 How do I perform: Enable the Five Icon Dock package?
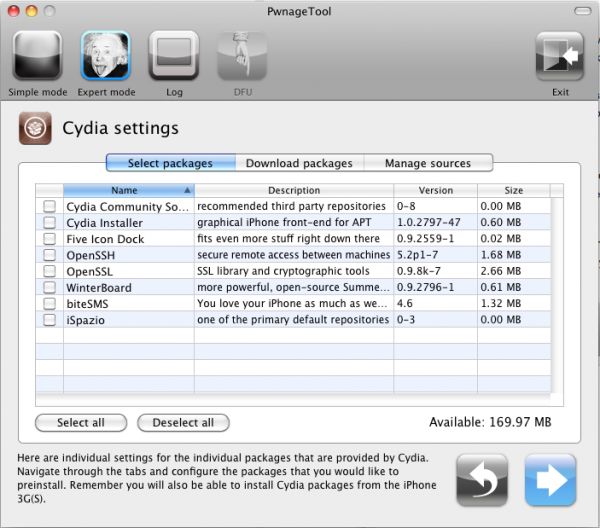[49, 239]
